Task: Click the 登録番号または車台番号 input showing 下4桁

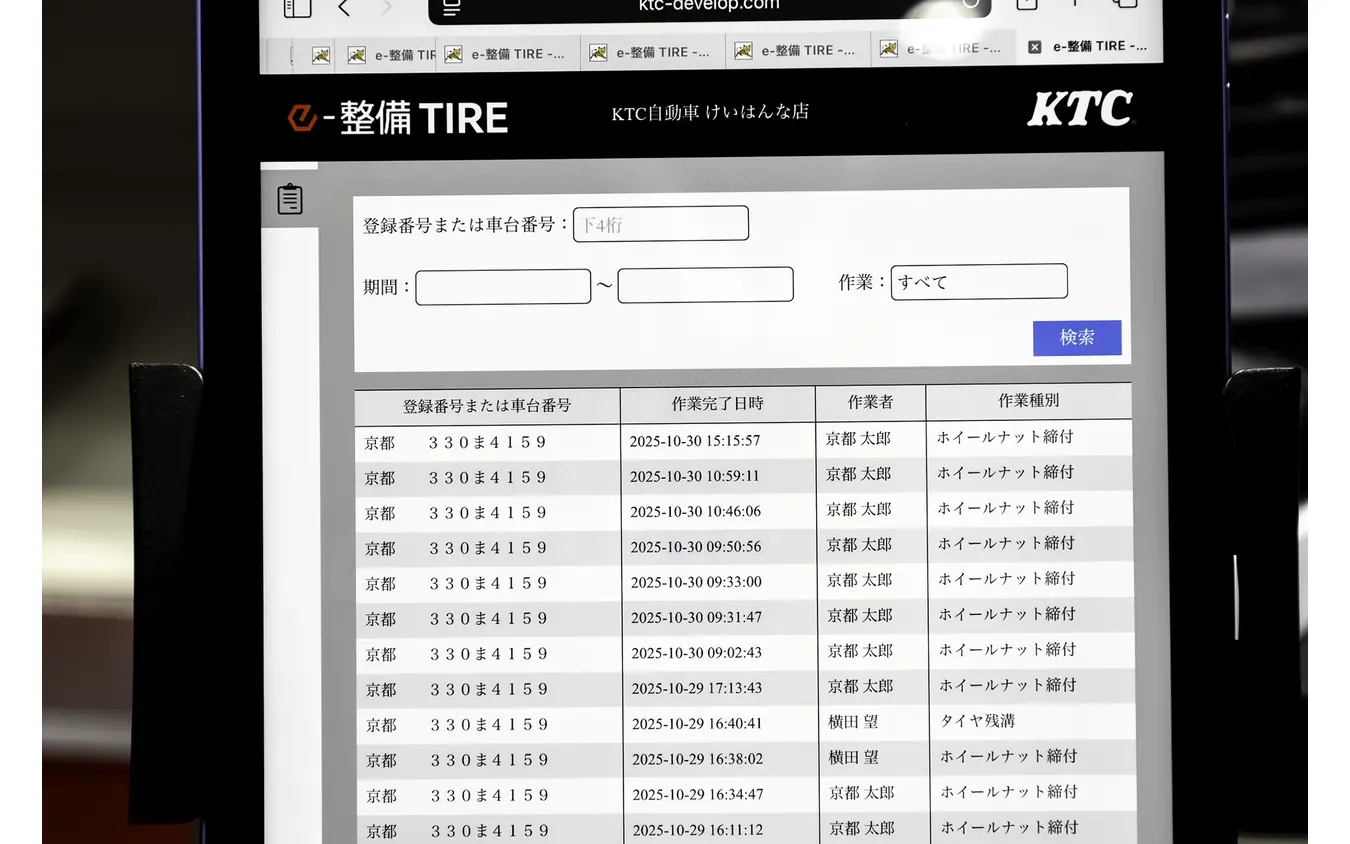Action: [x=660, y=223]
